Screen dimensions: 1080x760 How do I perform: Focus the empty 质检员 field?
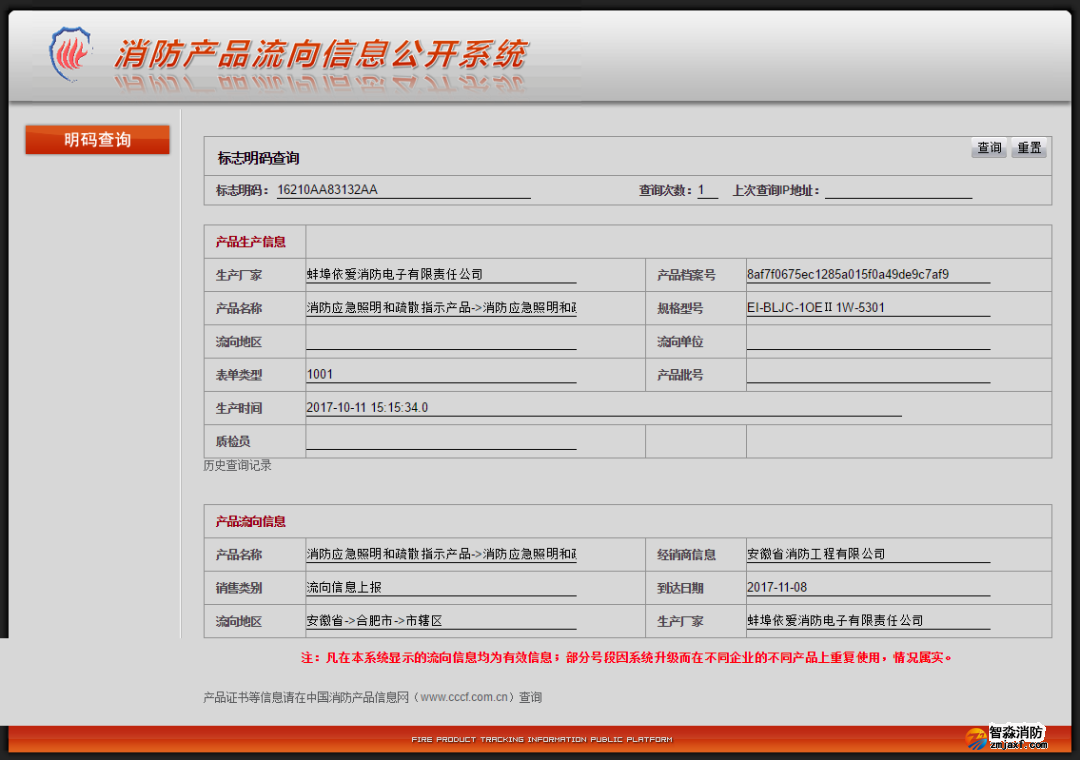440,441
